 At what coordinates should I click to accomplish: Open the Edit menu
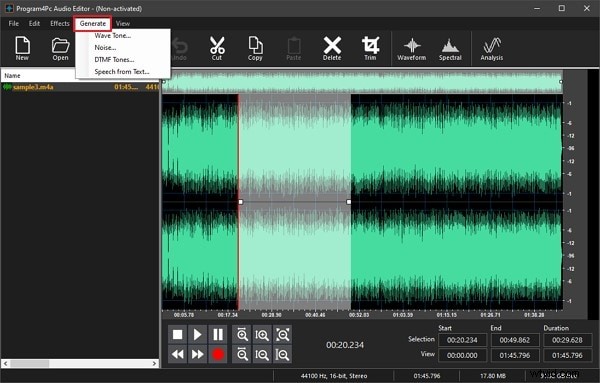(34, 23)
